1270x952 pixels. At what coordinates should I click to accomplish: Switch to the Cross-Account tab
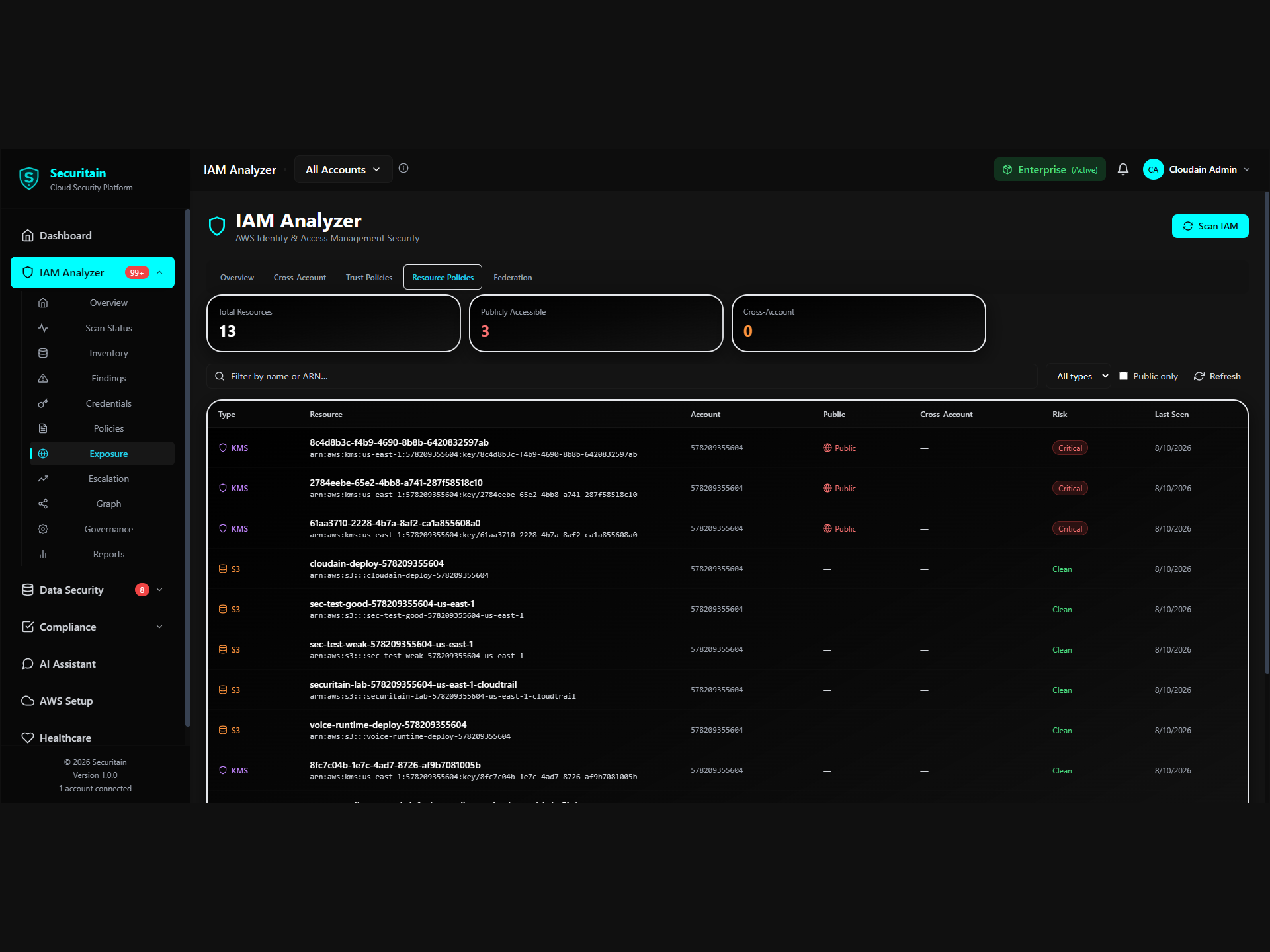[300, 277]
